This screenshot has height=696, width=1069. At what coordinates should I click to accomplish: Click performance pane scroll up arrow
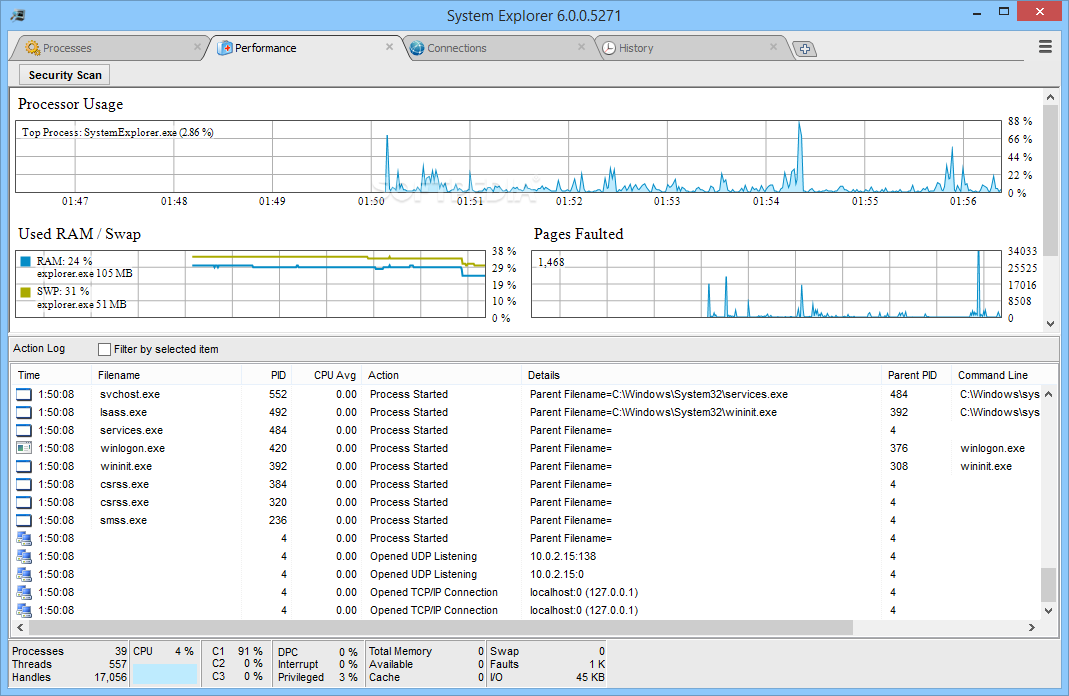(x=1050, y=97)
